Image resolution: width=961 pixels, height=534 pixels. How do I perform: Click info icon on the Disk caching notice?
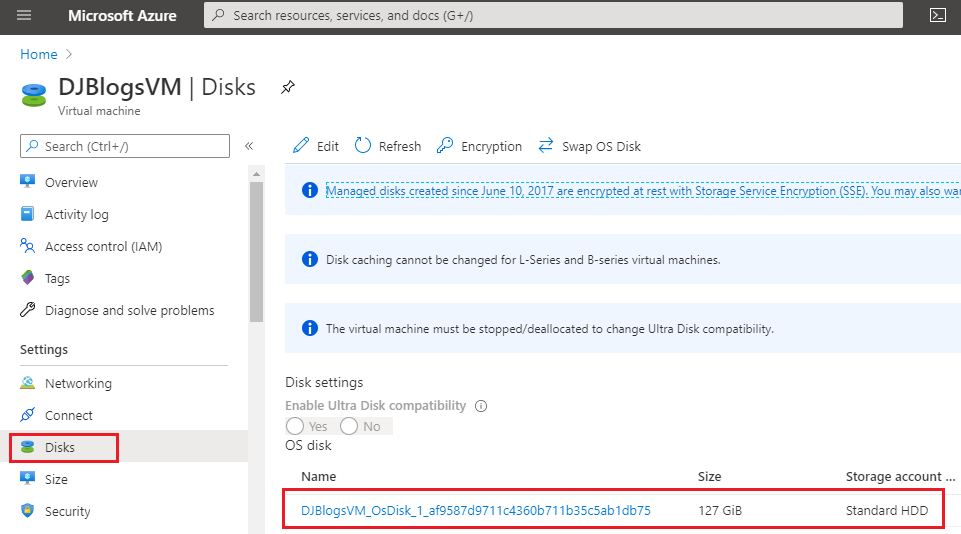pyautogui.click(x=310, y=259)
